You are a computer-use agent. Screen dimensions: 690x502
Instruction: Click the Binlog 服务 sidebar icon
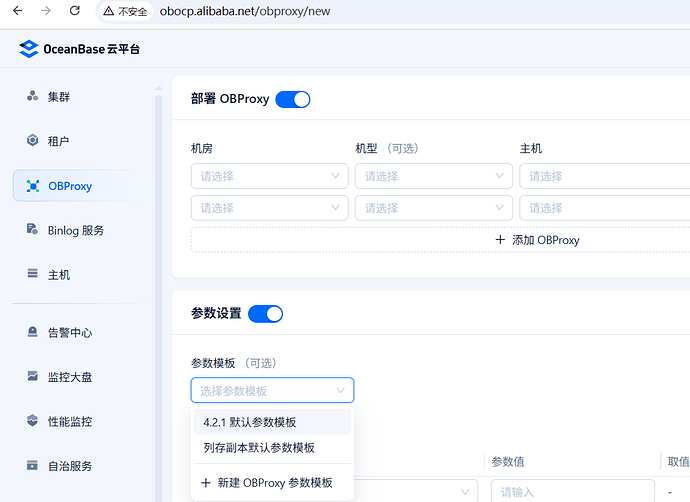(x=32, y=229)
